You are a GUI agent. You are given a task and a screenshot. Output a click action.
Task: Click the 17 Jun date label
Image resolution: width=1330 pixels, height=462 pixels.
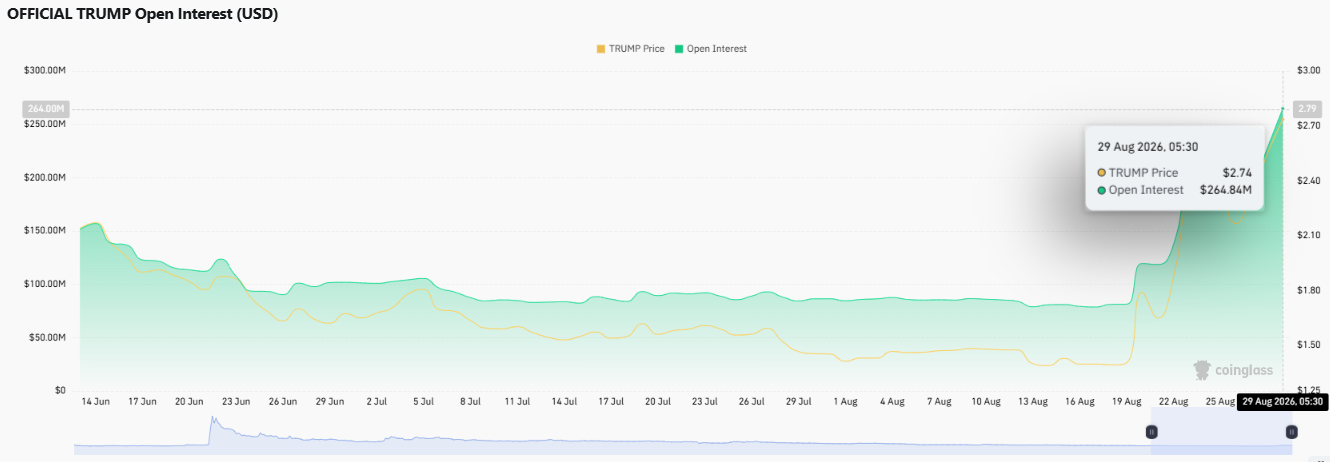(x=142, y=401)
